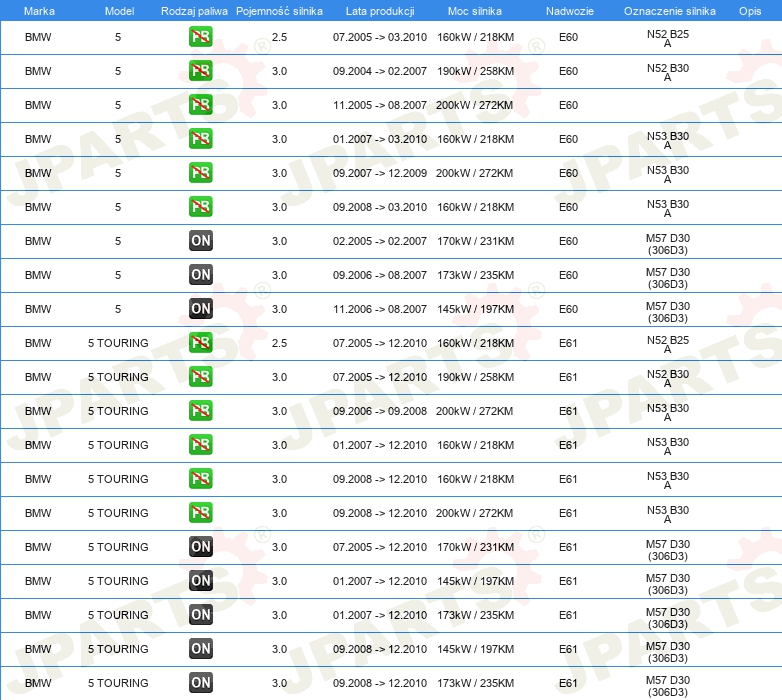Click petrol icon in 07.2005 -> 03.2010 row
The image size is (782, 700).
[x=201, y=37]
